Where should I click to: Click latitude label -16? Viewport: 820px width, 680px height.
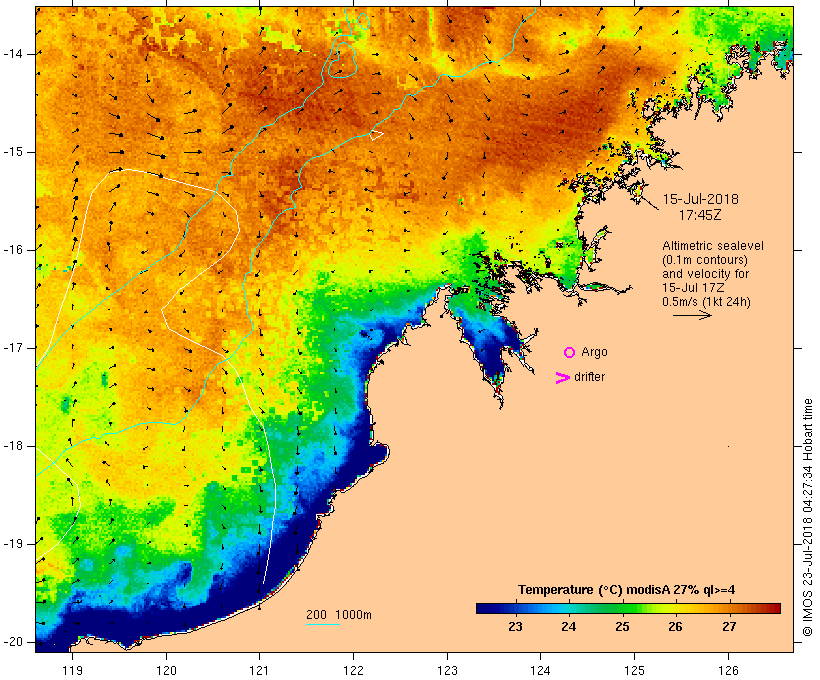(x=12, y=250)
